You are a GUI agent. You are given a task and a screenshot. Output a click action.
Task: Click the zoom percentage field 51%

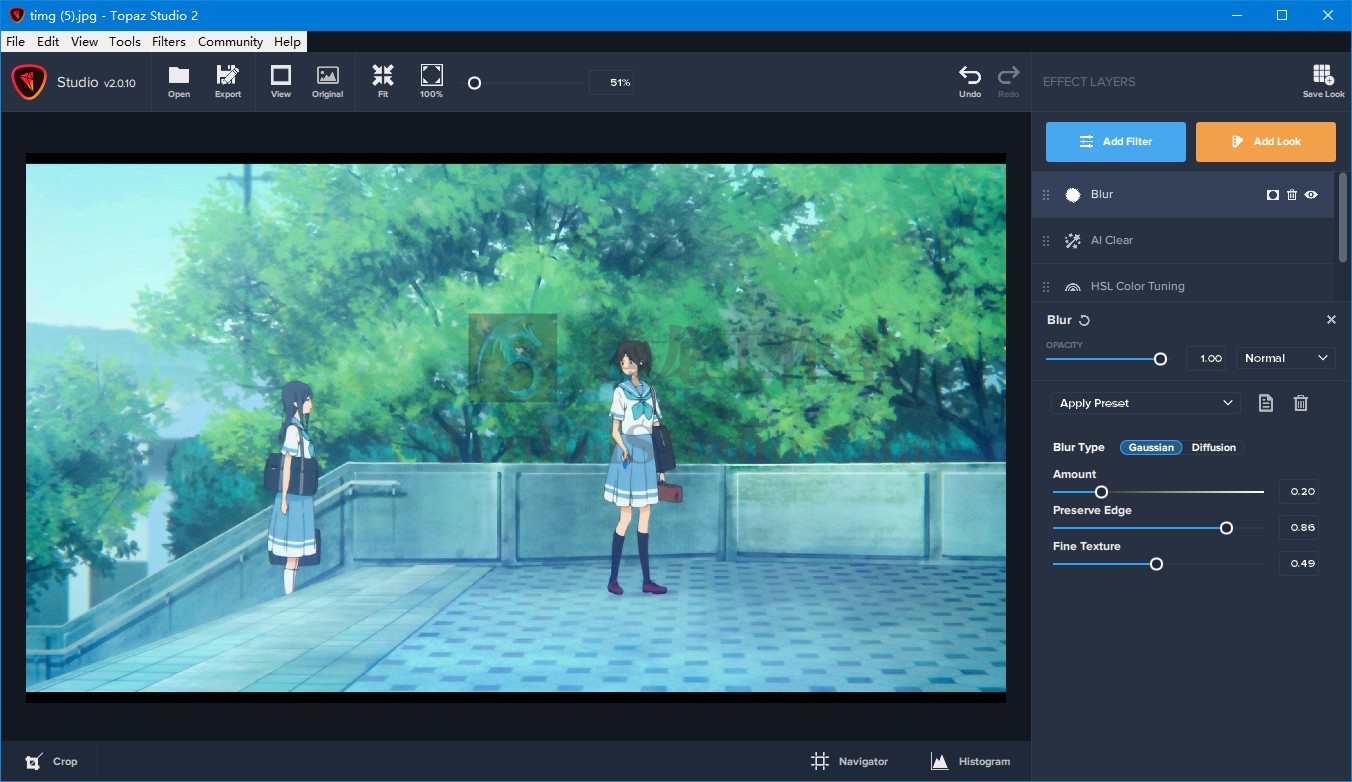pos(611,82)
